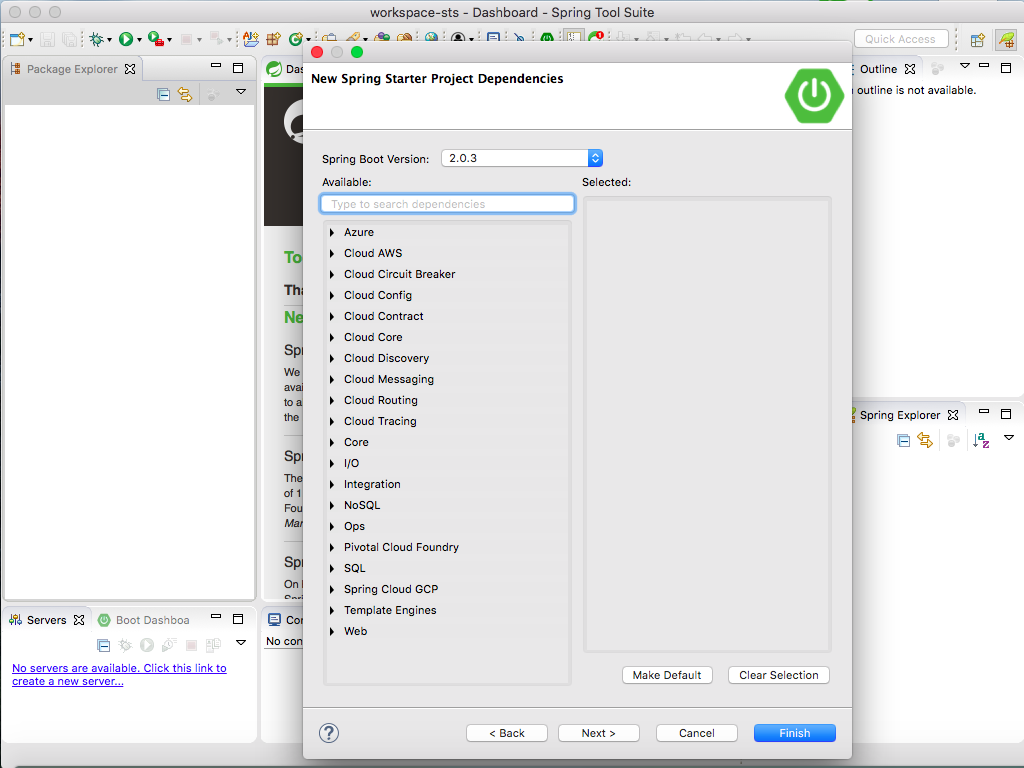Viewport: 1024px width, 768px height.
Task: Maximize the Outline view
Action: tap(1006, 68)
